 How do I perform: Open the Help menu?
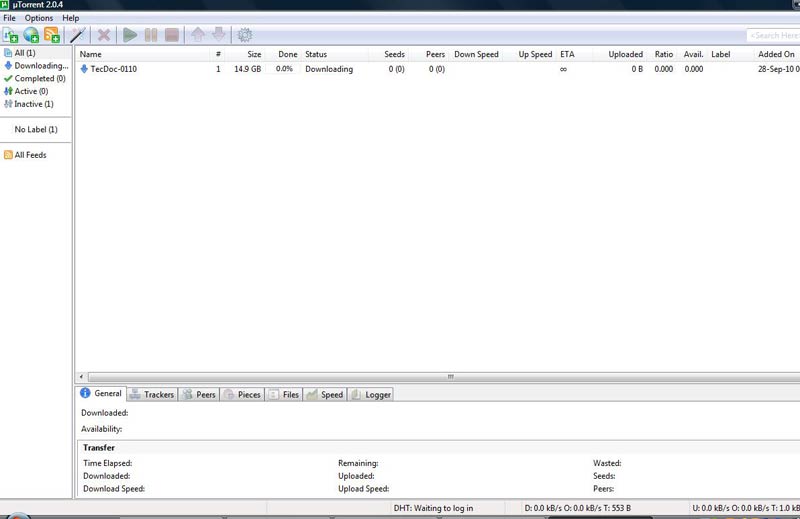click(x=70, y=18)
